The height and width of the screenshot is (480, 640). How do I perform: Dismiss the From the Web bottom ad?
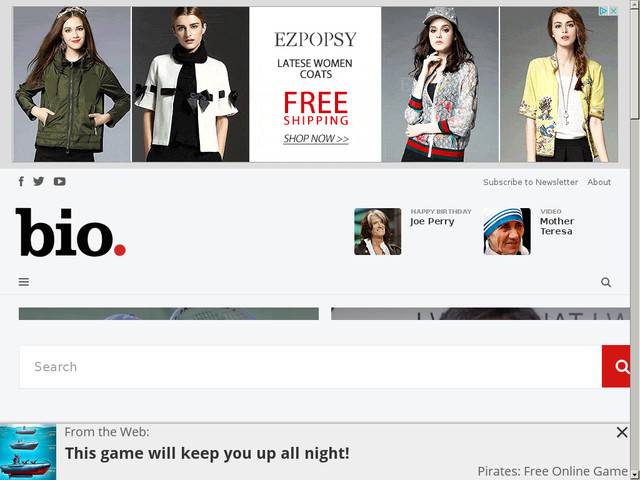tap(622, 432)
